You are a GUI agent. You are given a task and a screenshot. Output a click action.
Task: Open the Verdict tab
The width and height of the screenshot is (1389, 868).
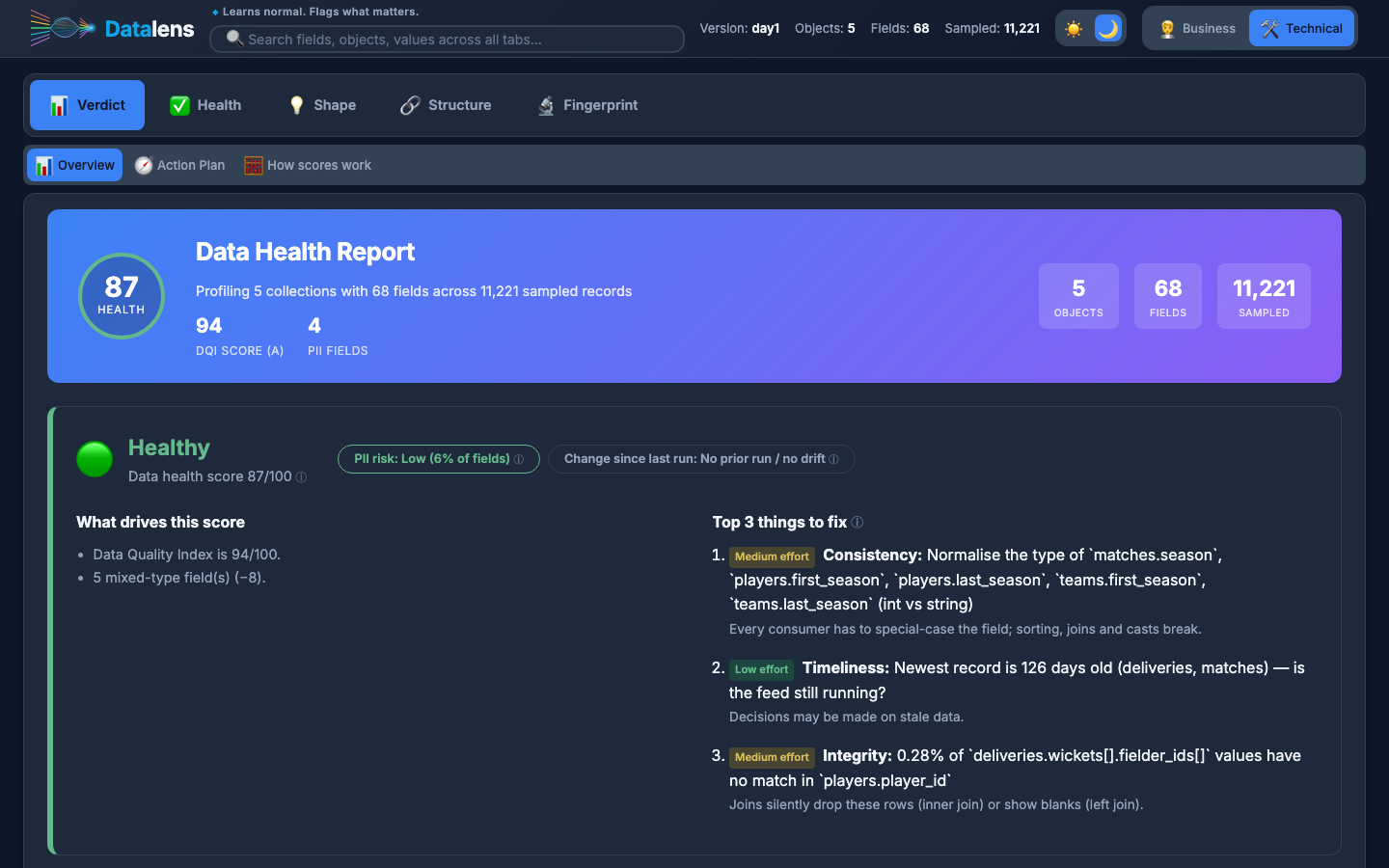(88, 105)
